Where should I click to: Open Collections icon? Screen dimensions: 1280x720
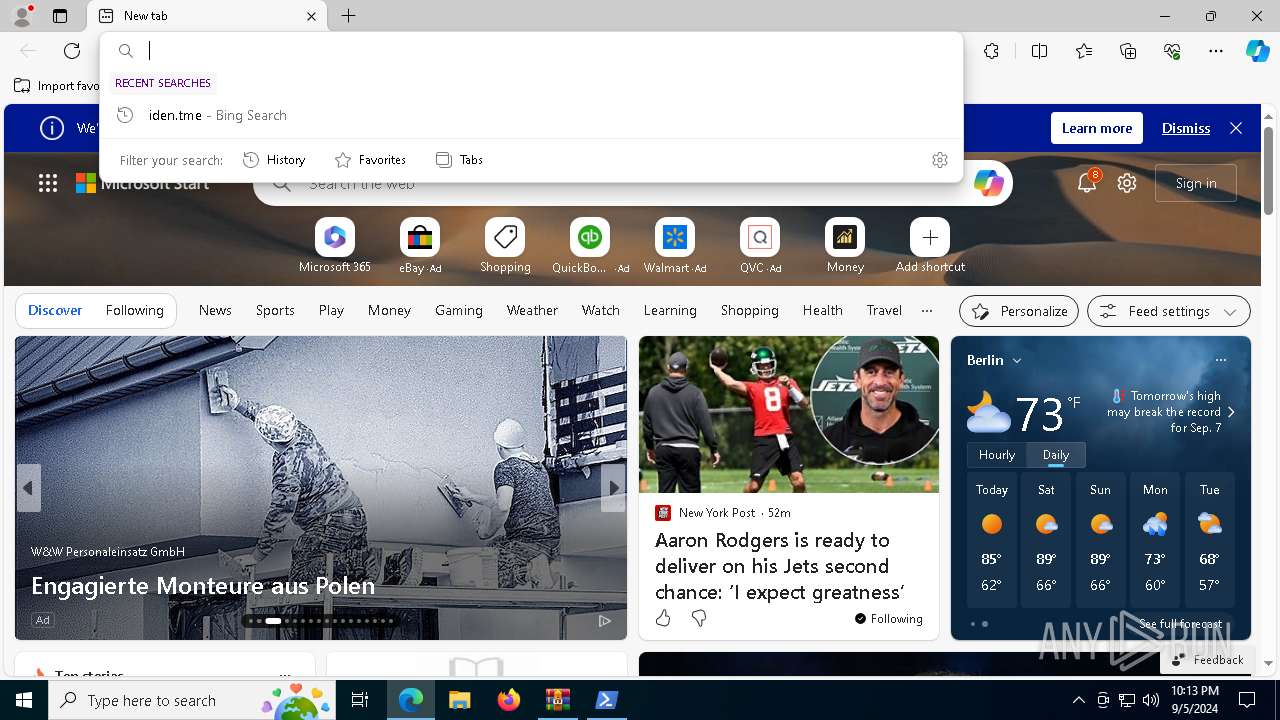click(x=1128, y=51)
